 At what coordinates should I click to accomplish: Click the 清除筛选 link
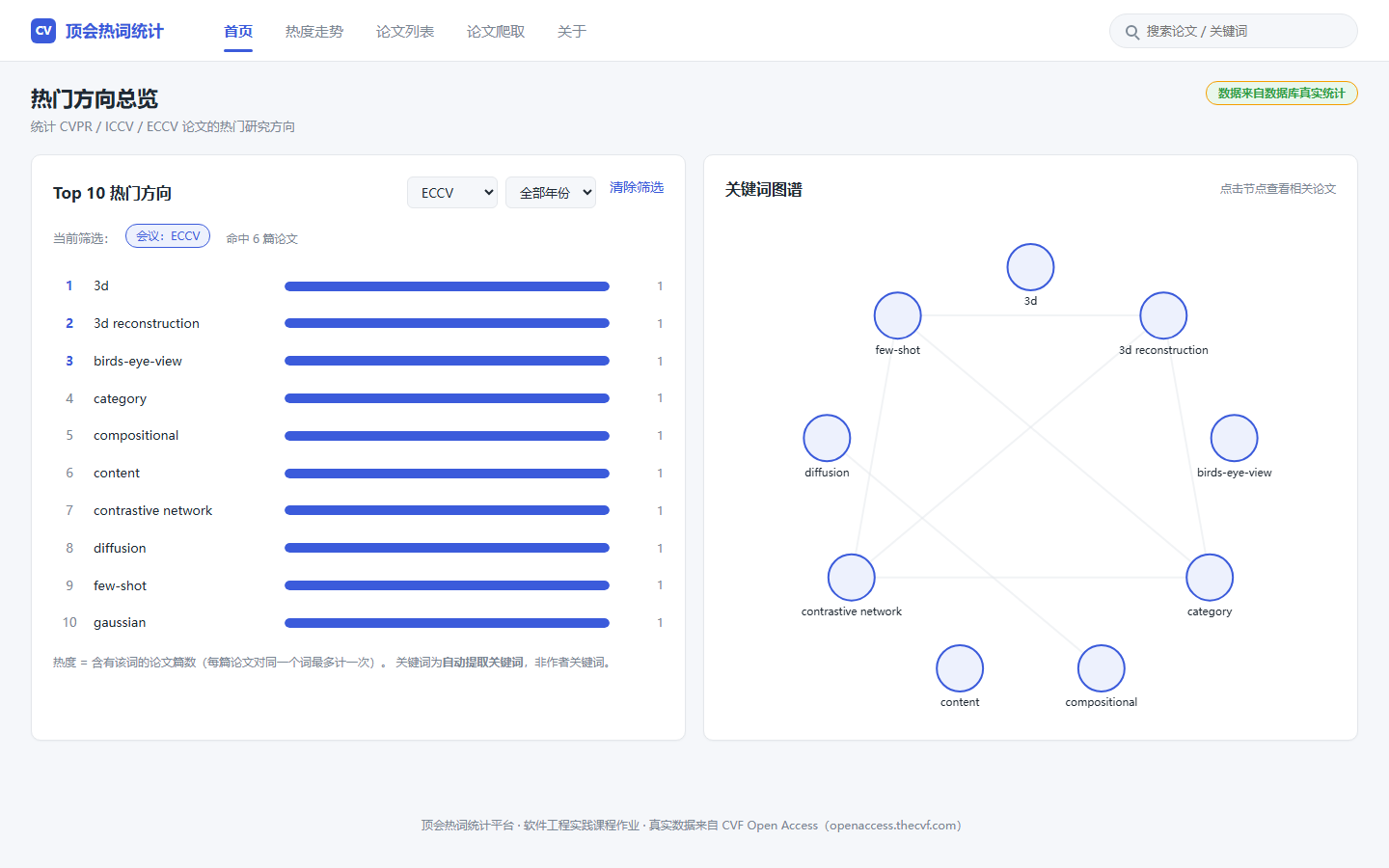tap(637, 187)
